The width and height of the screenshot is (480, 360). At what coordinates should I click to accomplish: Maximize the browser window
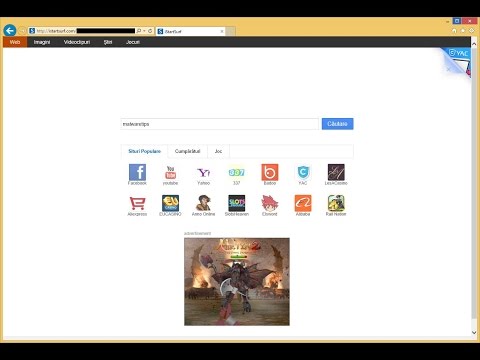pyautogui.click(x=457, y=21)
